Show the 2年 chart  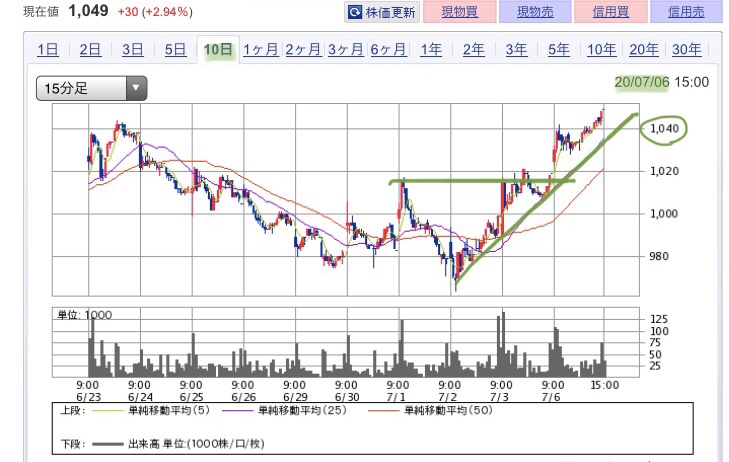point(473,49)
